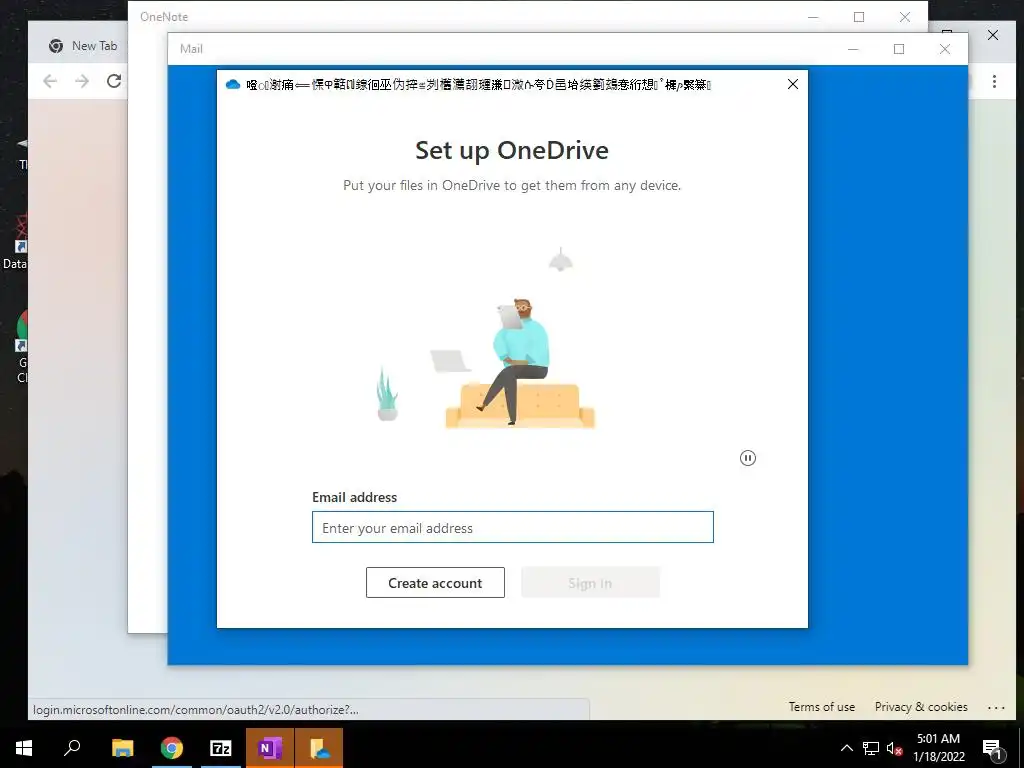This screenshot has height=768, width=1024.
Task: Open the Windows taskbar search
Action: pyautogui.click(x=72, y=748)
